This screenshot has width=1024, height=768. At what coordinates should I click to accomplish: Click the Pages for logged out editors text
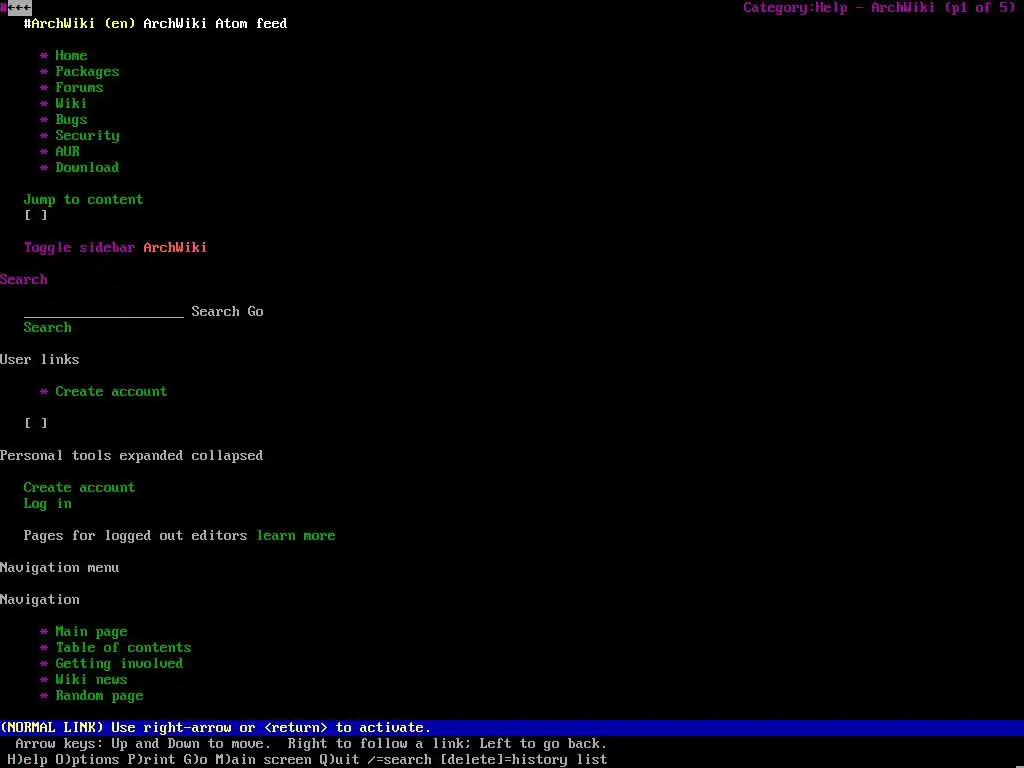[135, 536]
